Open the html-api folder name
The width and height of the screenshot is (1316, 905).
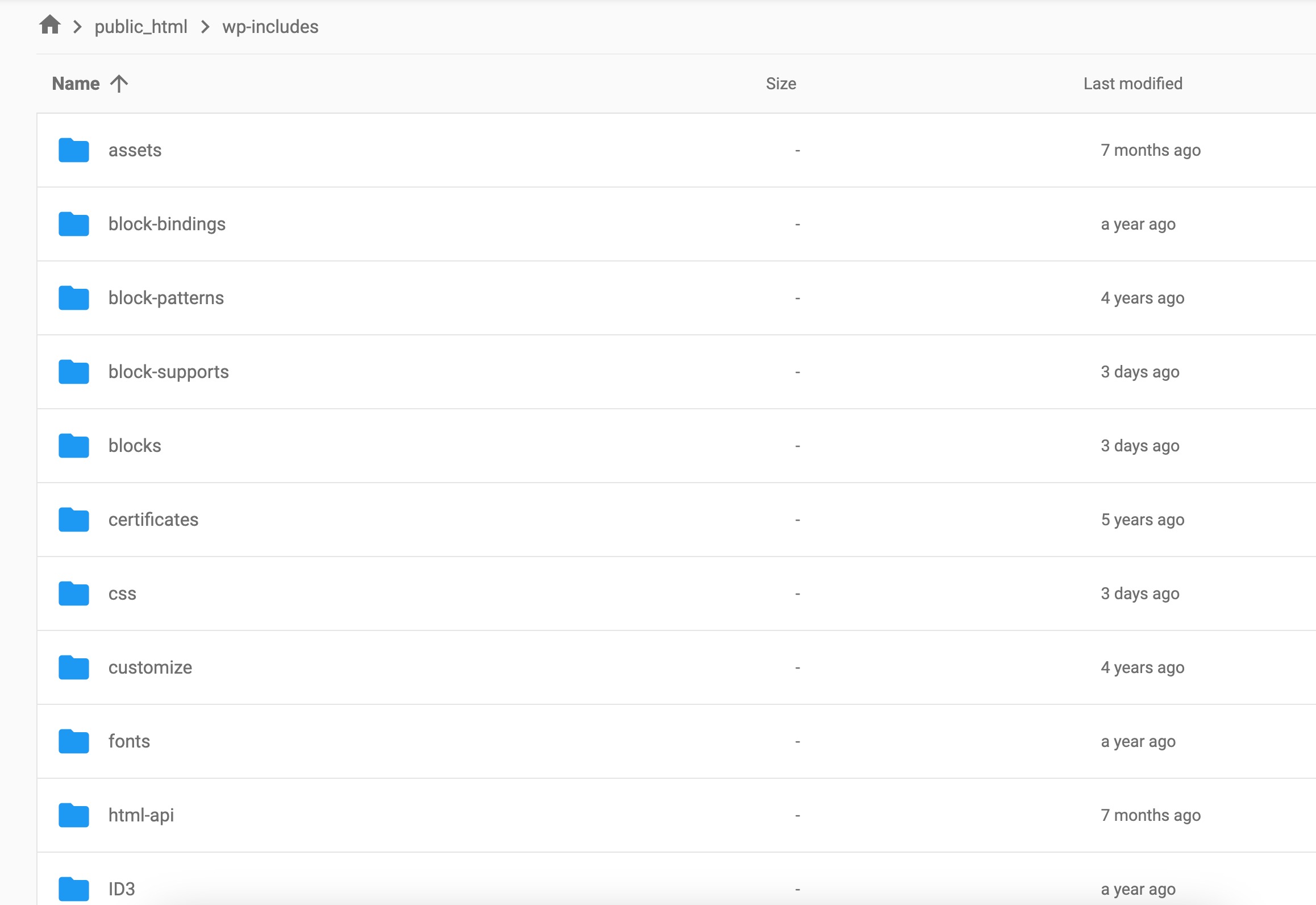tap(141, 815)
